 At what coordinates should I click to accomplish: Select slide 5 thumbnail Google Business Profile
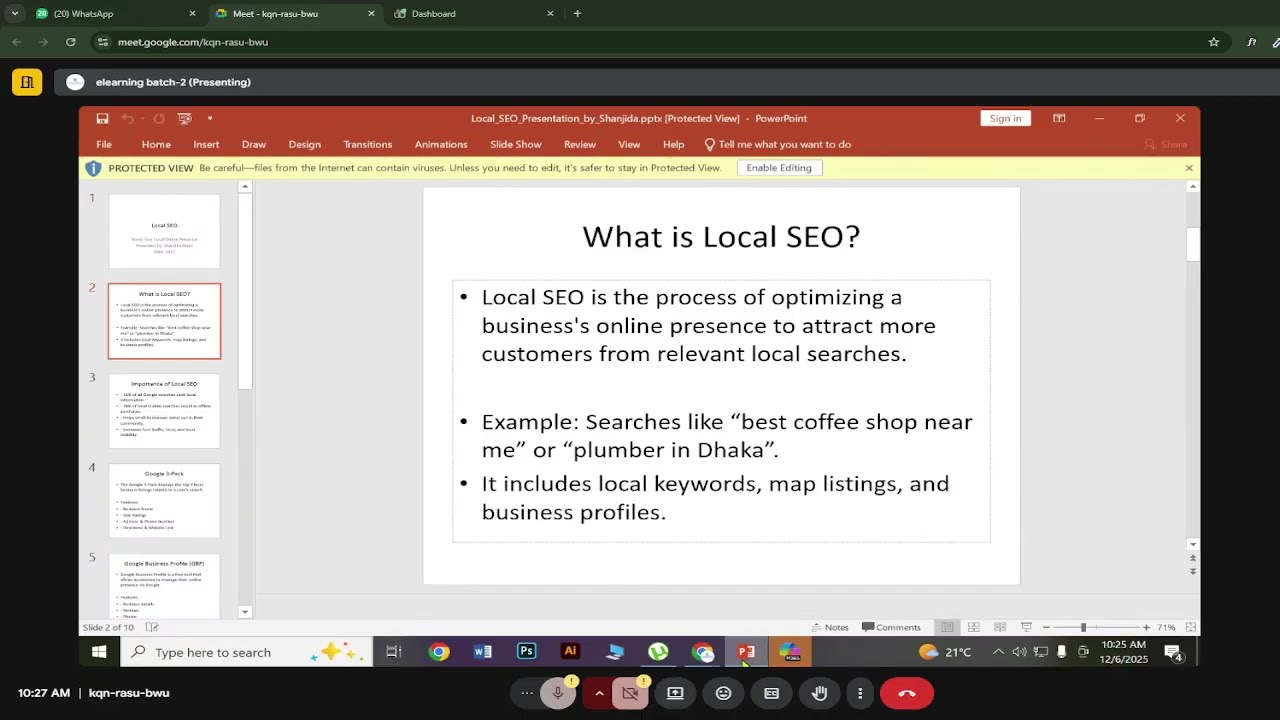[164, 586]
